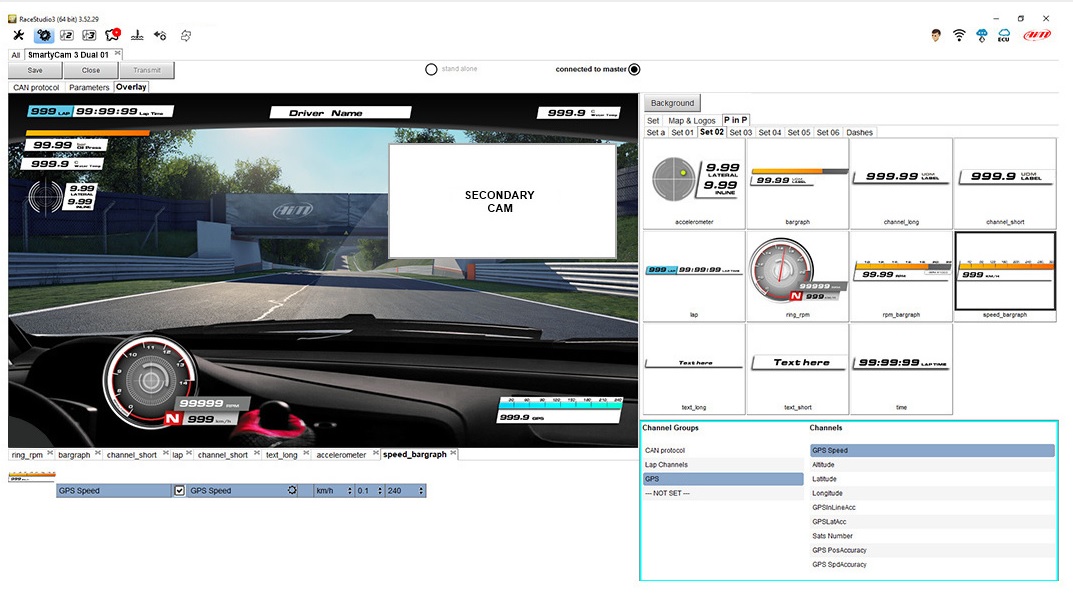Click the arrow-and-stopwatch toolbar icon
Viewport: 1073px width, 598px height.
(x=160, y=35)
